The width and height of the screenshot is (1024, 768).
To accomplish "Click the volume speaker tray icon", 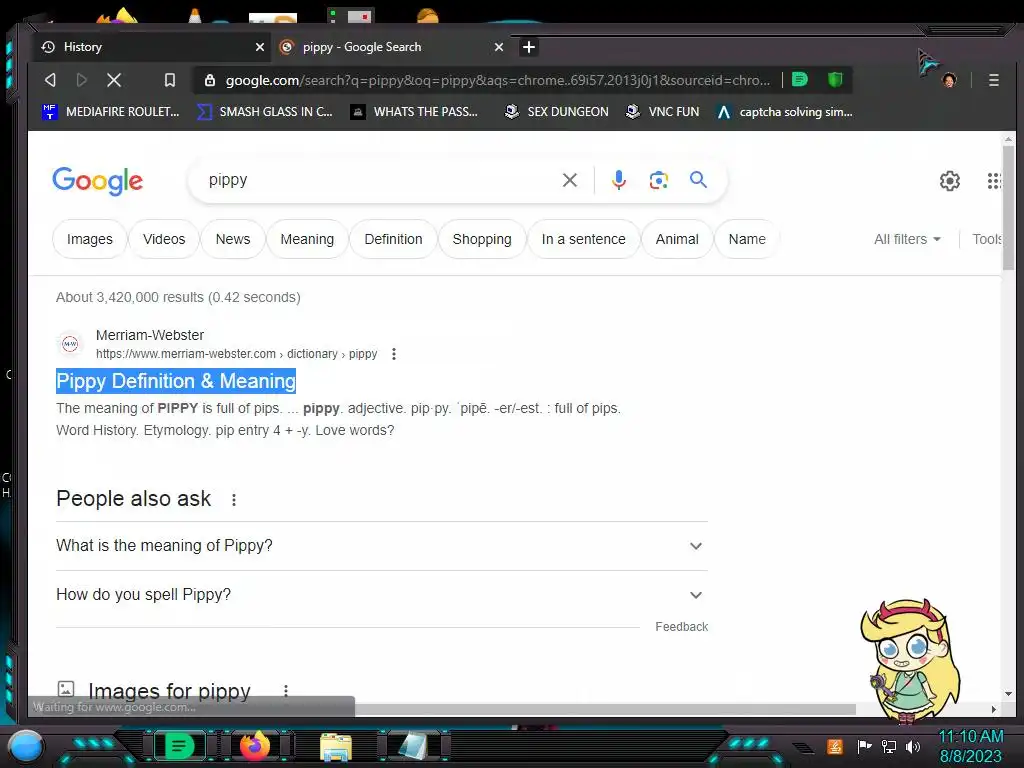I will click(912, 746).
